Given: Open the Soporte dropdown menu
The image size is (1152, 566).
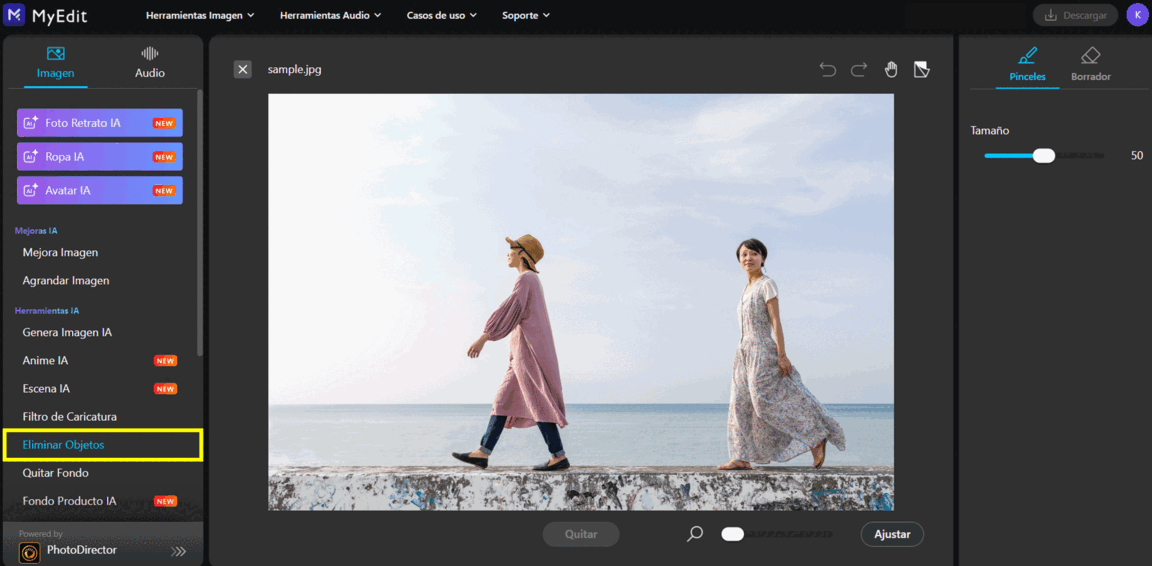Looking at the screenshot, I should 526,15.
